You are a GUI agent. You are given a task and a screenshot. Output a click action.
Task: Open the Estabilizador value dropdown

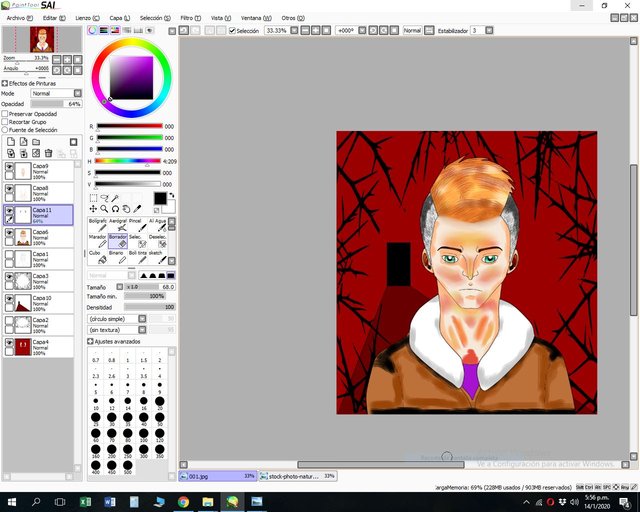click(489, 30)
